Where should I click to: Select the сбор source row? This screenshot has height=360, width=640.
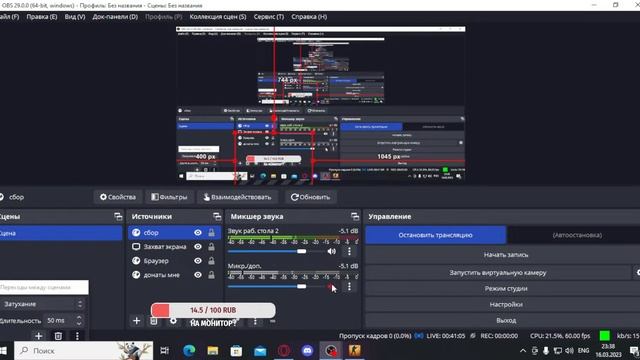point(174,233)
